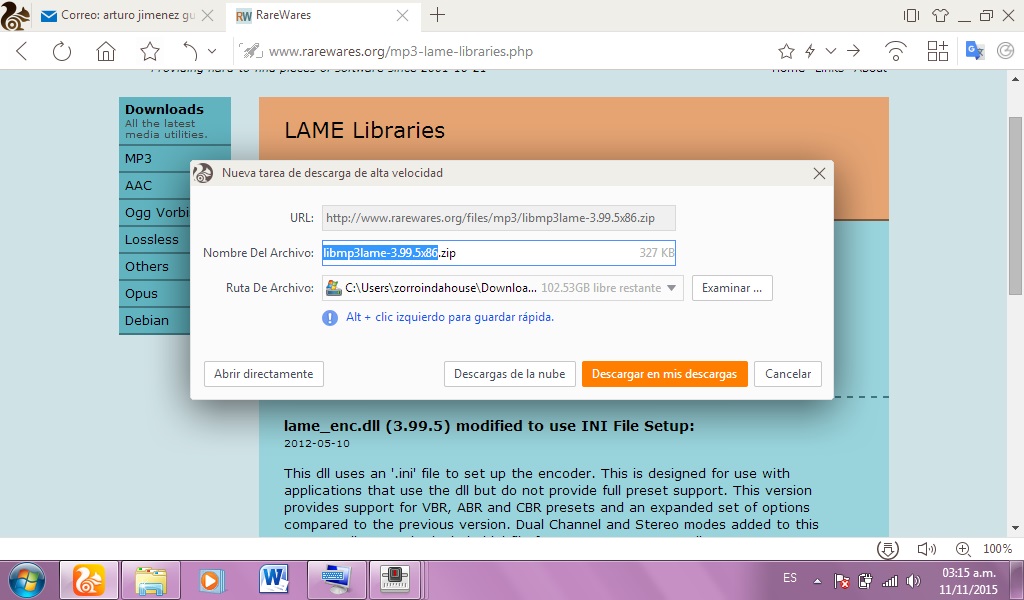Image resolution: width=1024 pixels, height=600 pixels.
Task: Open the extensions grid icon
Action: [x=938, y=51]
